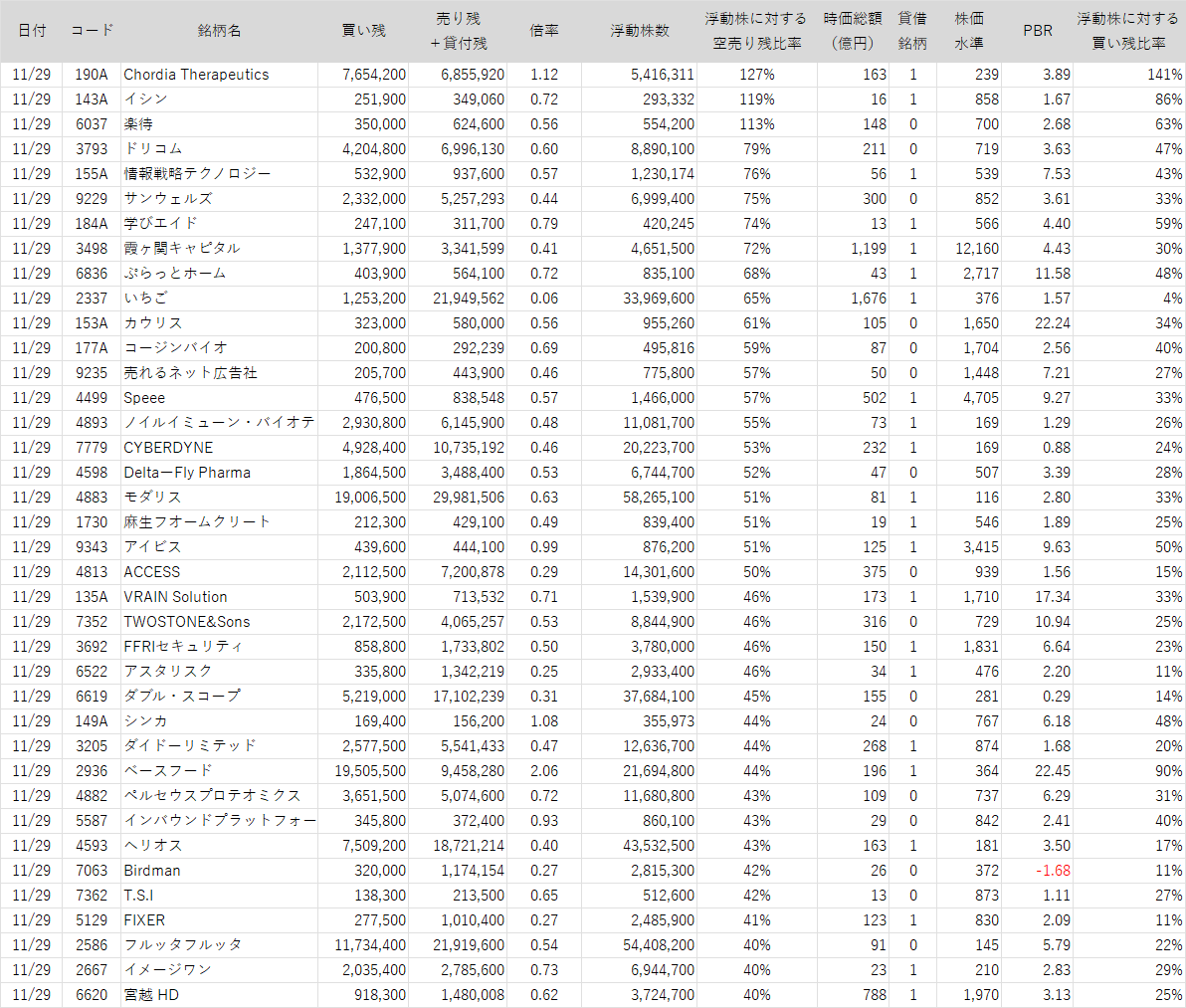This screenshot has height=1008, width=1186.
Task: Select the ACCESS company name cell
Action: (152, 572)
